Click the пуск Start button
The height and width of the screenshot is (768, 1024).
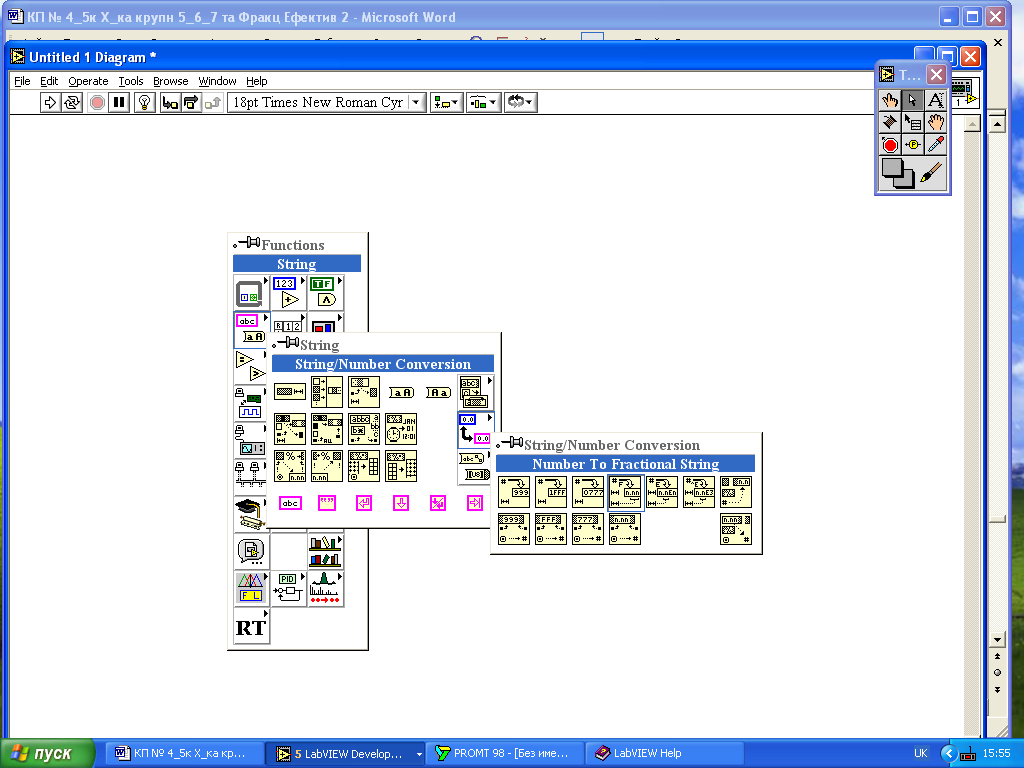(47, 754)
